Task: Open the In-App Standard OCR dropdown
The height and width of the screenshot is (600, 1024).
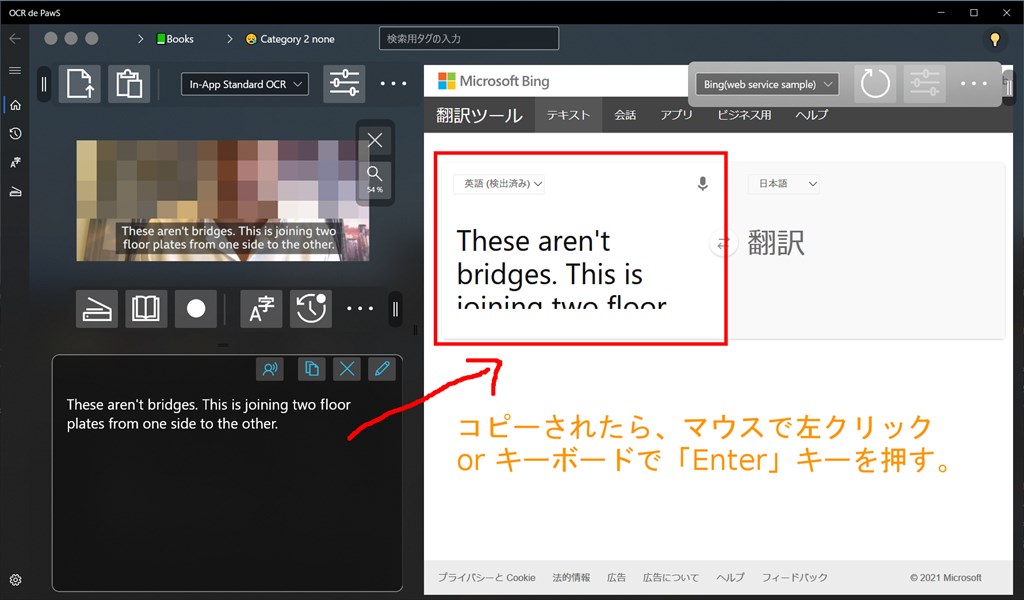Action: (x=245, y=85)
